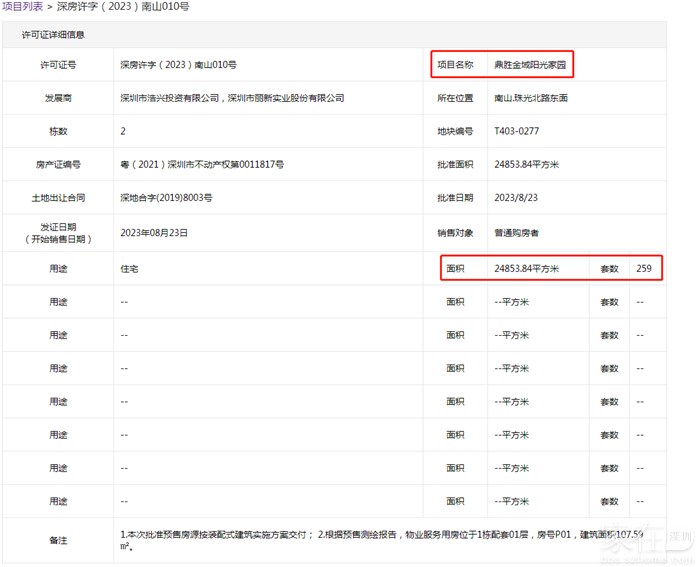Select land parcel number T403-0277
The image size is (700, 567).
coord(516,131)
